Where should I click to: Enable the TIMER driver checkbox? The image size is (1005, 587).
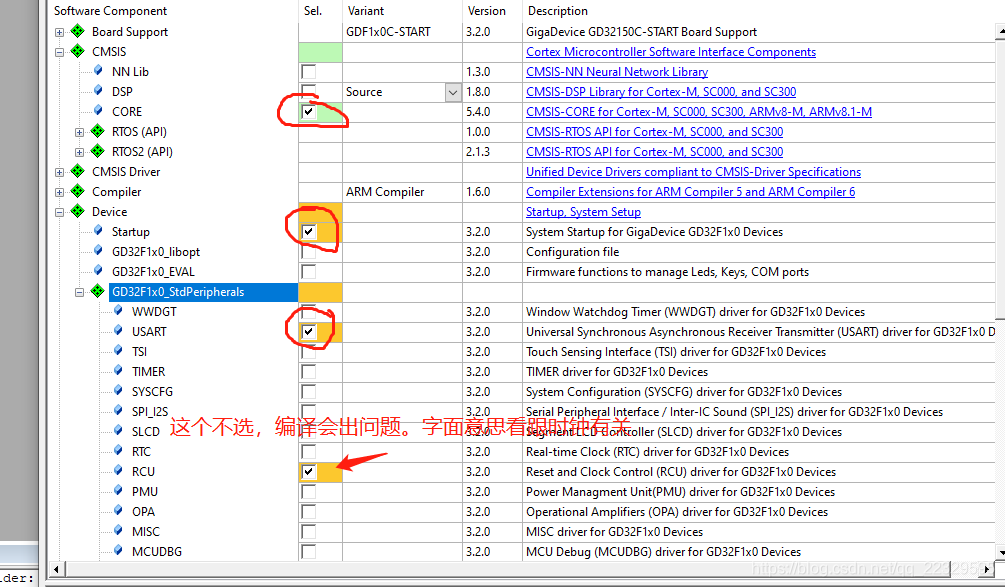[309, 372]
